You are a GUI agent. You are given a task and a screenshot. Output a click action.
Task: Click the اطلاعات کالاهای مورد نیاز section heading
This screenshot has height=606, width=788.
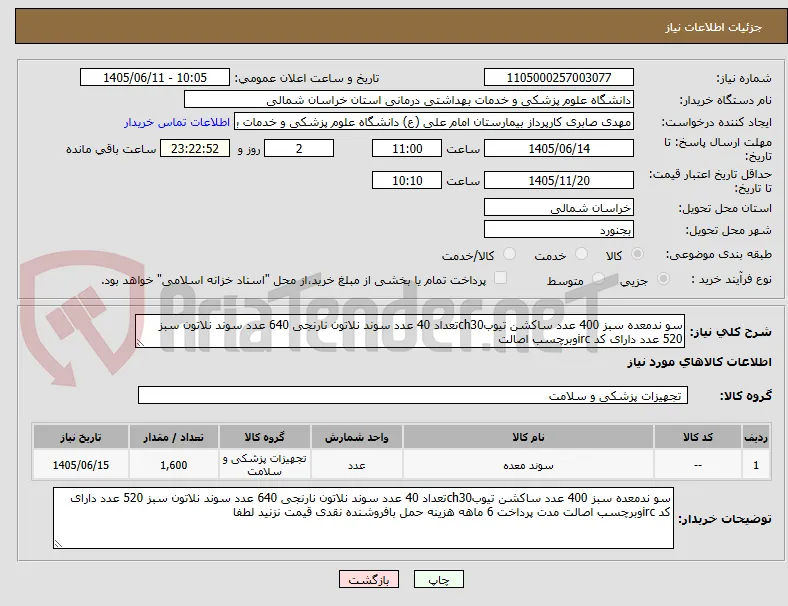click(699, 362)
